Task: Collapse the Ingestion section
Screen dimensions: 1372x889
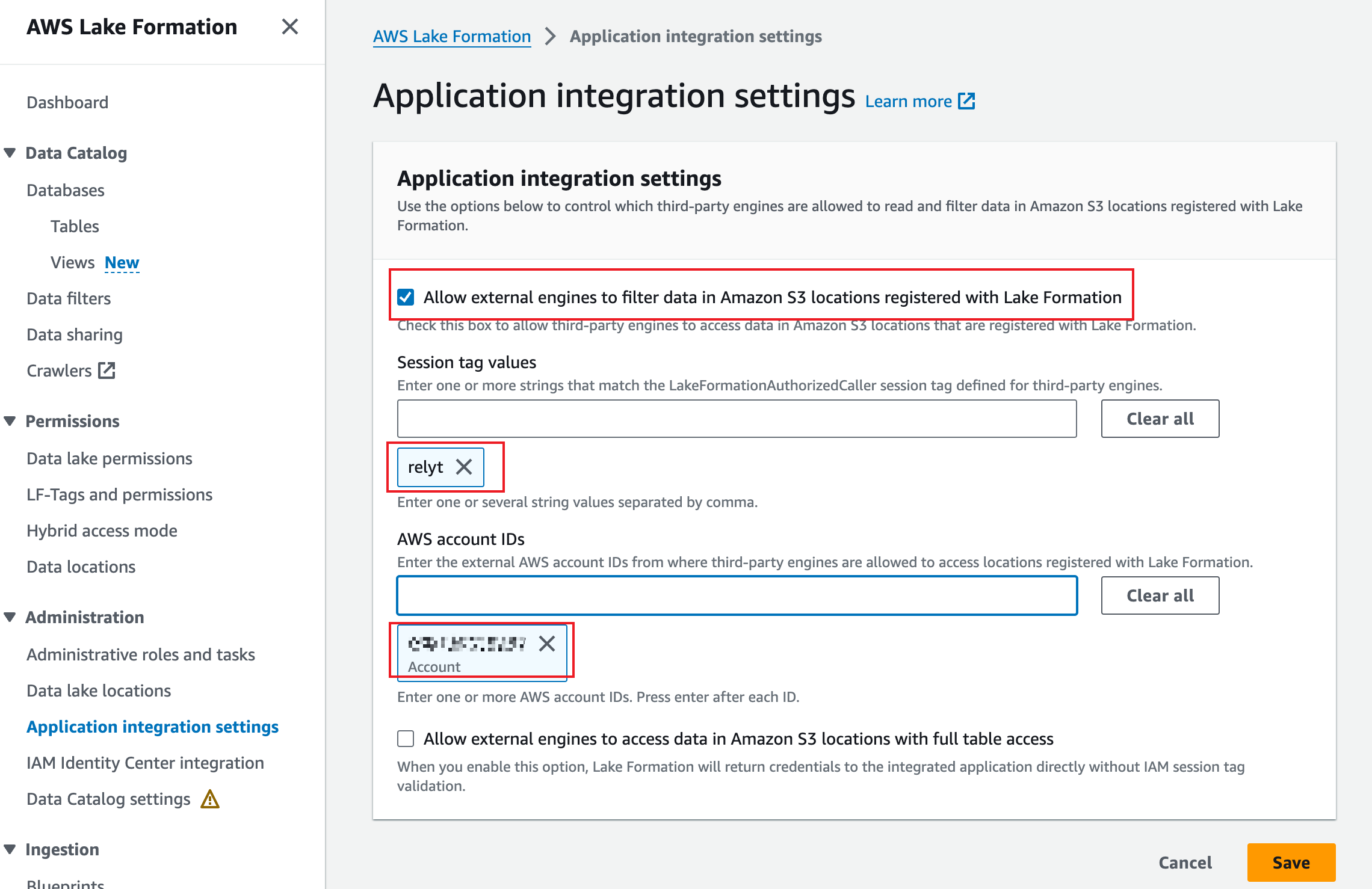Action: tap(10, 849)
